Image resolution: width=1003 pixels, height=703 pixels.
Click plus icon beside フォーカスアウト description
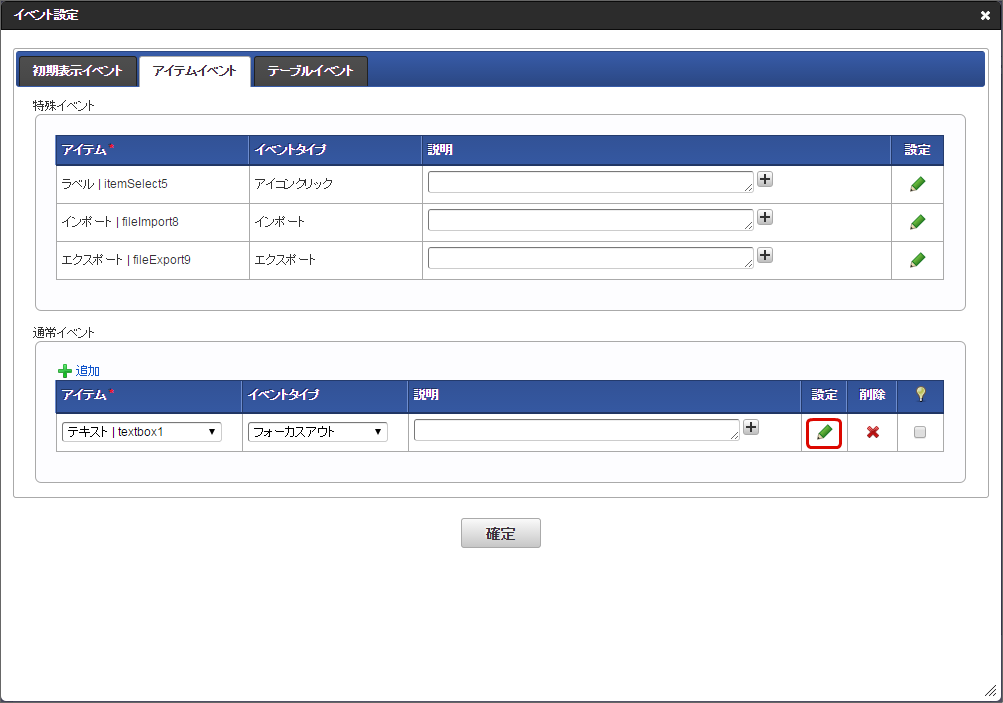tap(751, 428)
